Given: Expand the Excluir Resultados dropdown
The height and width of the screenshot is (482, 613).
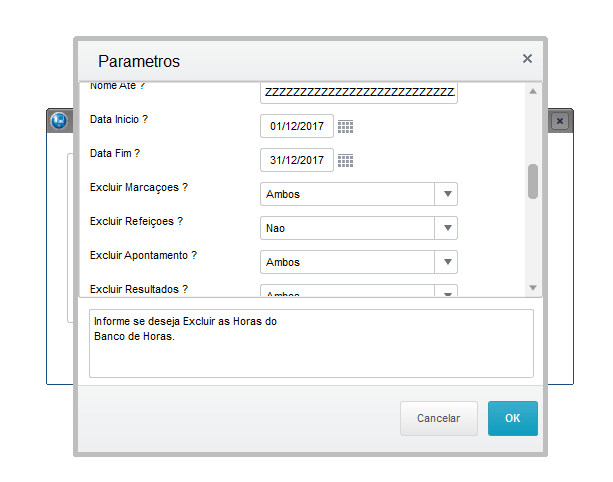Looking at the screenshot, I should [447, 293].
